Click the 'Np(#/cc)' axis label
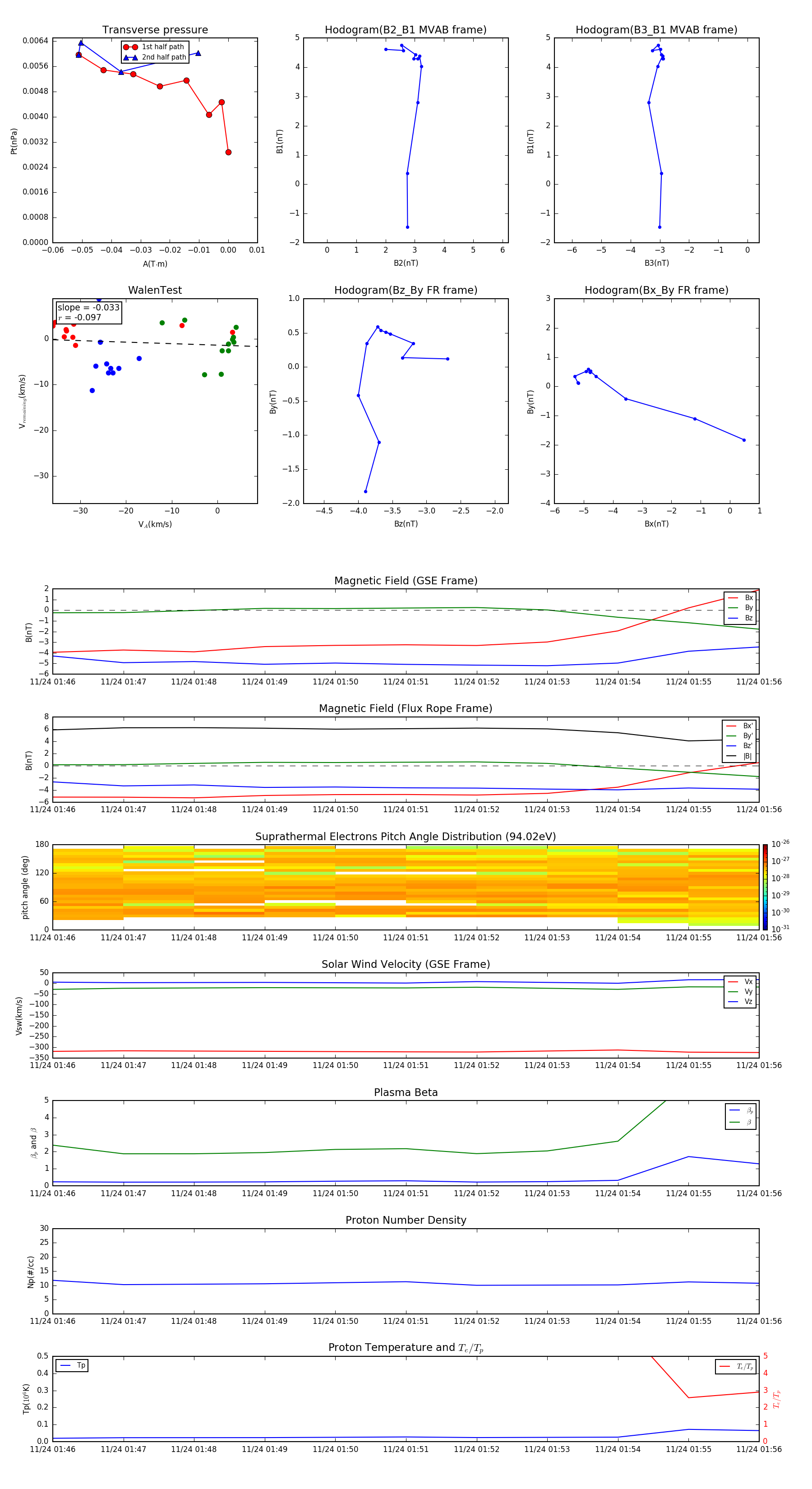This screenshot has width=812, height=1489. point(31,1272)
